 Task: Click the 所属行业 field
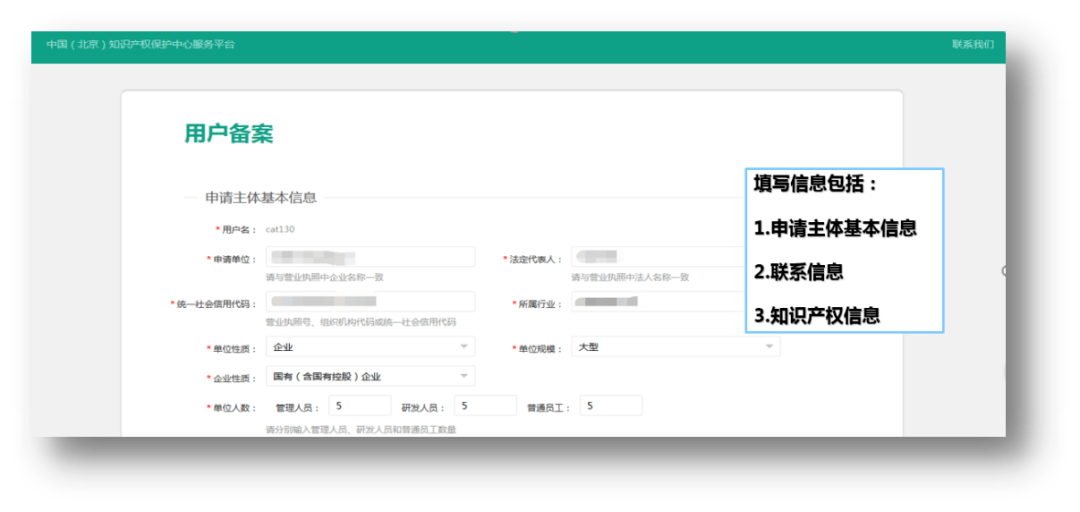(x=658, y=302)
